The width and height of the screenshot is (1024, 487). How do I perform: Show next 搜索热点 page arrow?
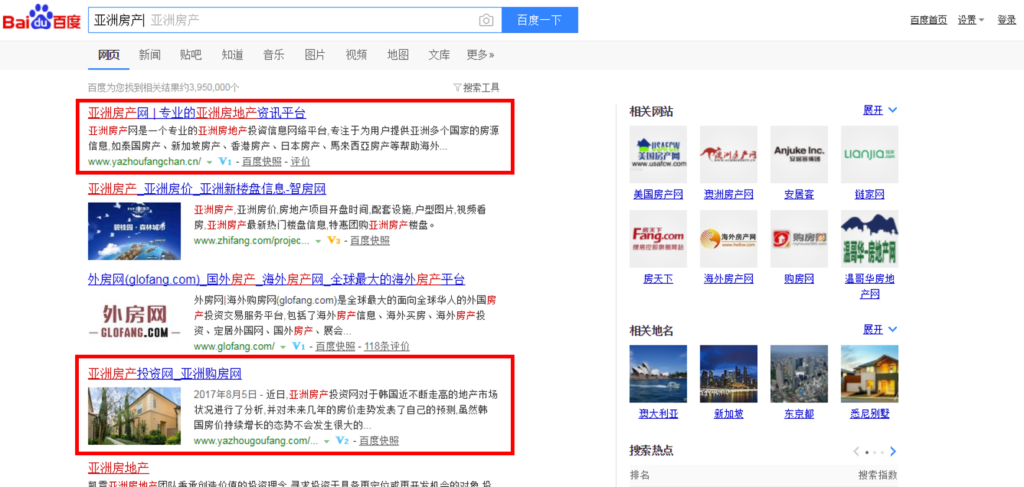click(x=893, y=451)
